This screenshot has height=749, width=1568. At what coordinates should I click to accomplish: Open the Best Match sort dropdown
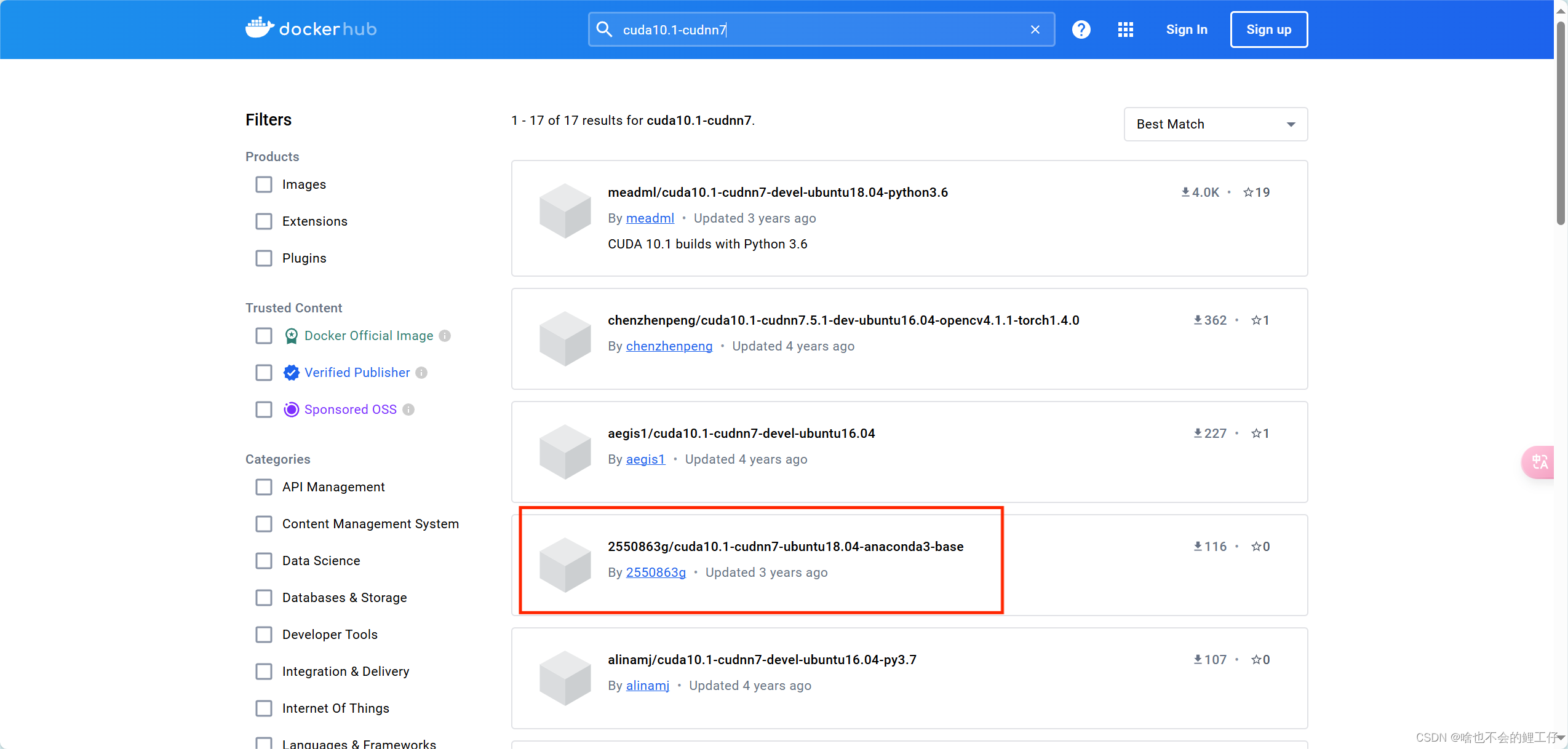point(1215,124)
